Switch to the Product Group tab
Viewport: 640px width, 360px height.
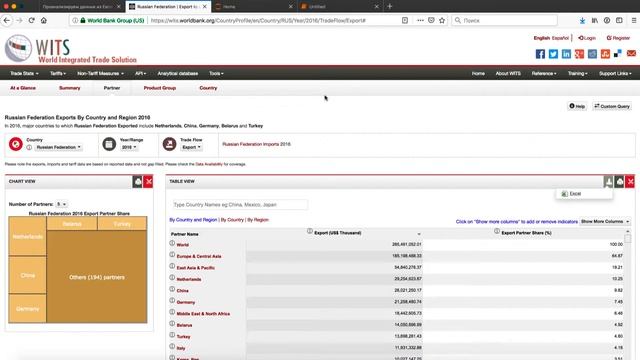click(160, 88)
